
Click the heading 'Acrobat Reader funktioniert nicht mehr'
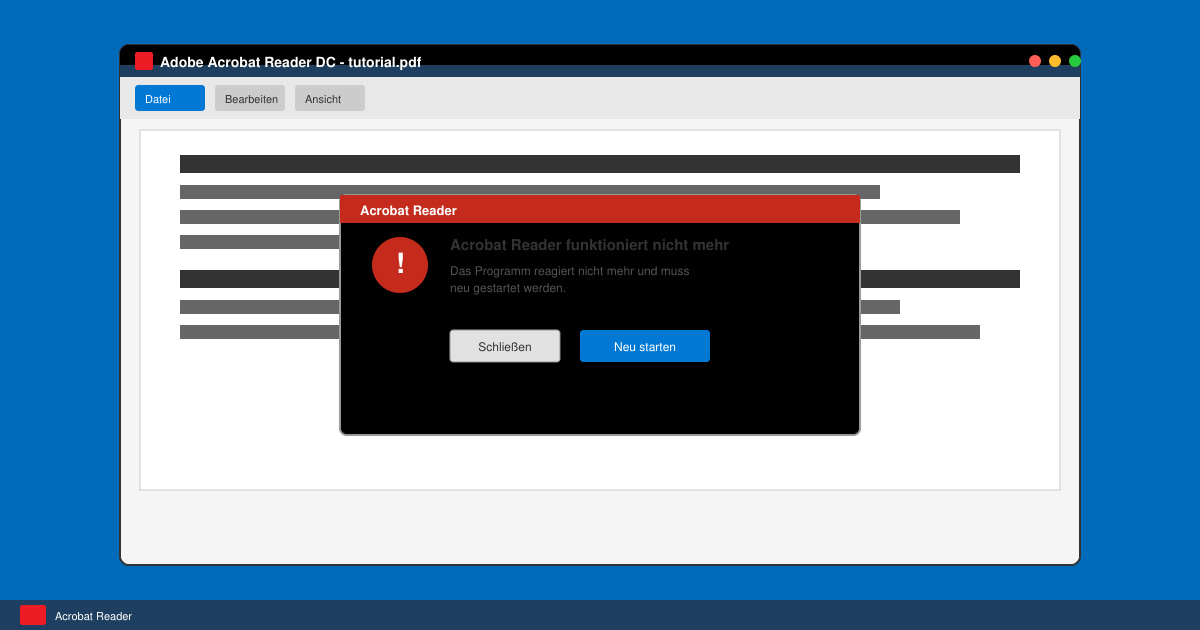(589, 245)
